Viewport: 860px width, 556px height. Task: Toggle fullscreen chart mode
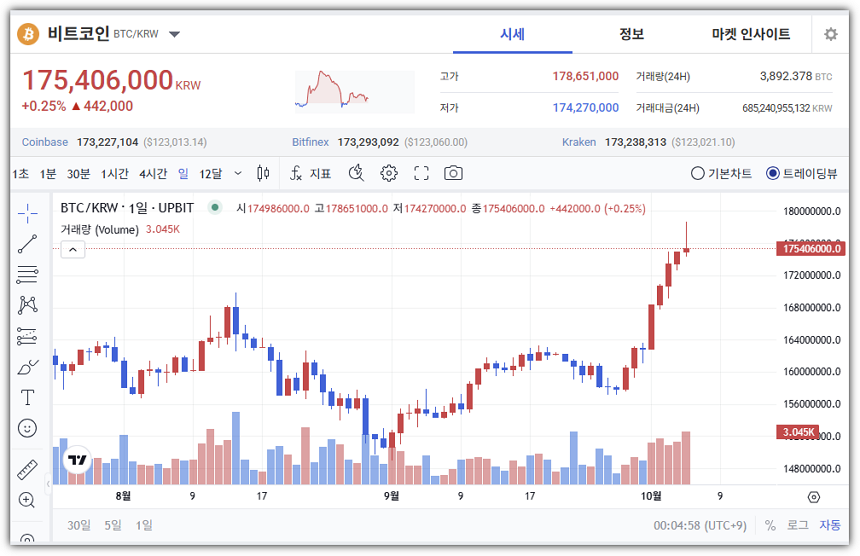[x=421, y=173]
